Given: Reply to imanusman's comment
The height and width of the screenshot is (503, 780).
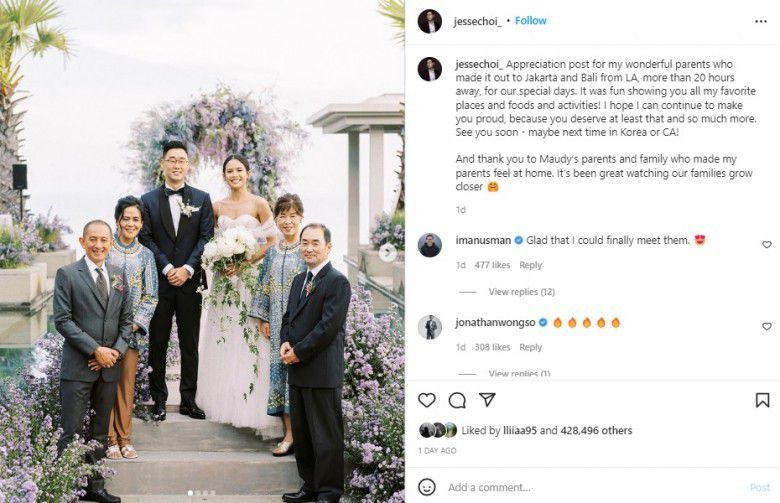Looking at the screenshot, I should point(530,265).
